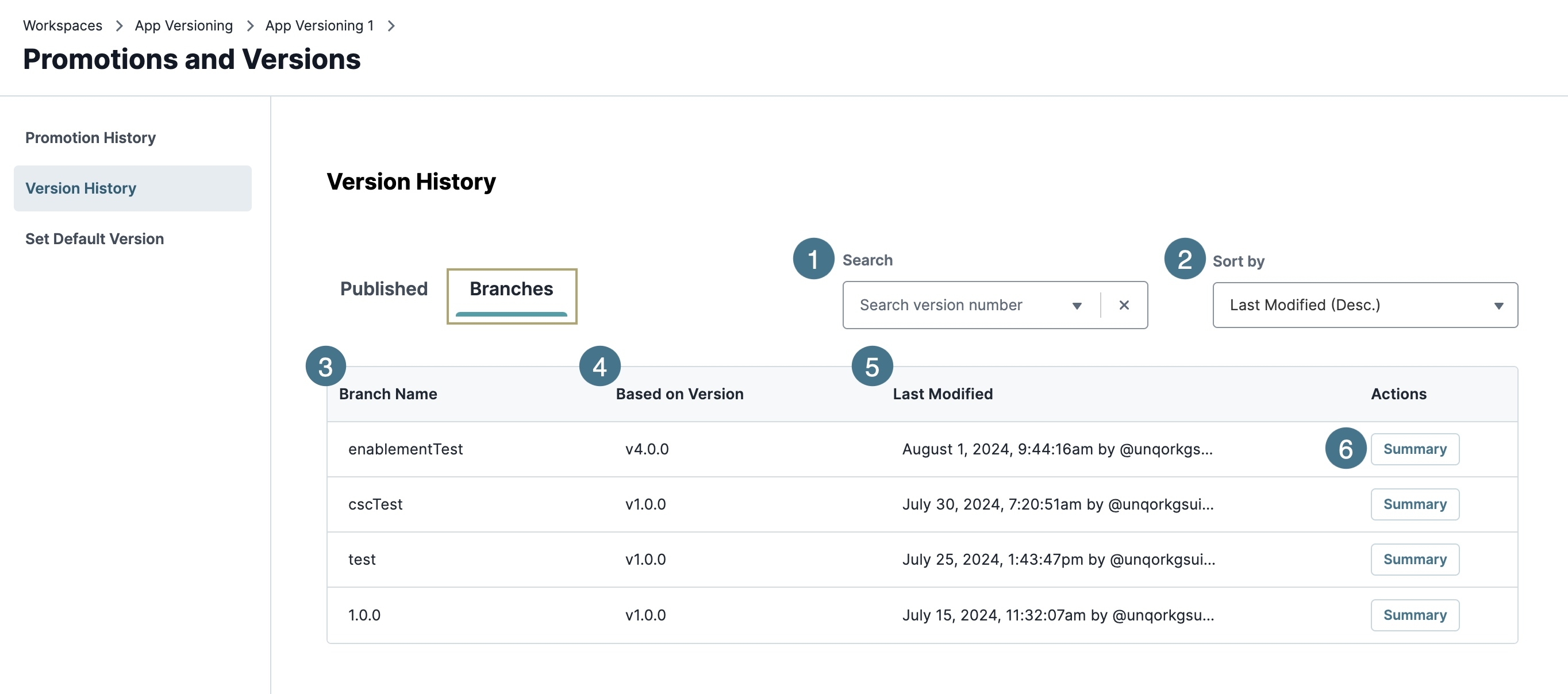
Task: Click Summary for the test branch
Action: [1414, 559]
